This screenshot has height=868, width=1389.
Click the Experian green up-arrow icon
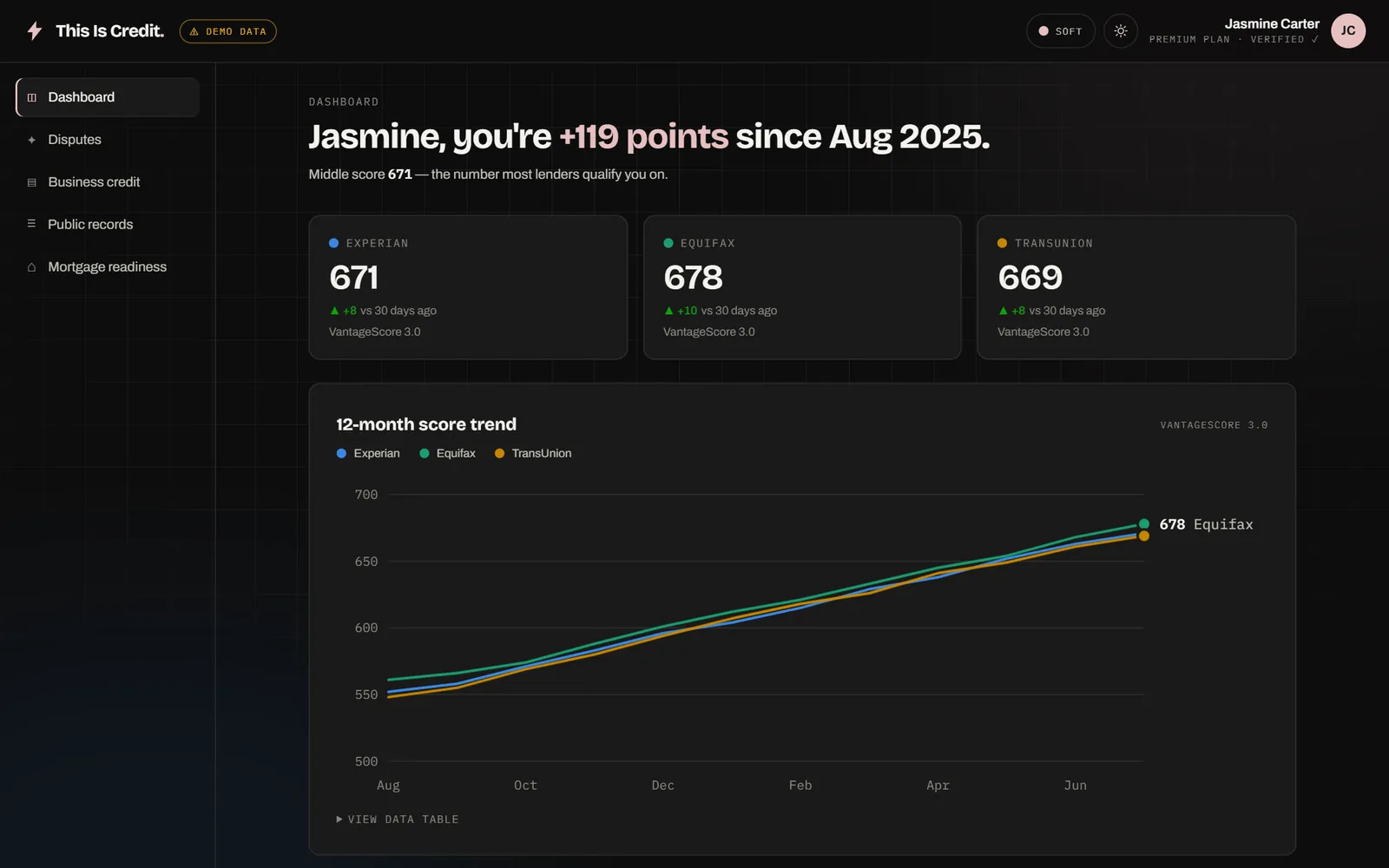[334, 311]
